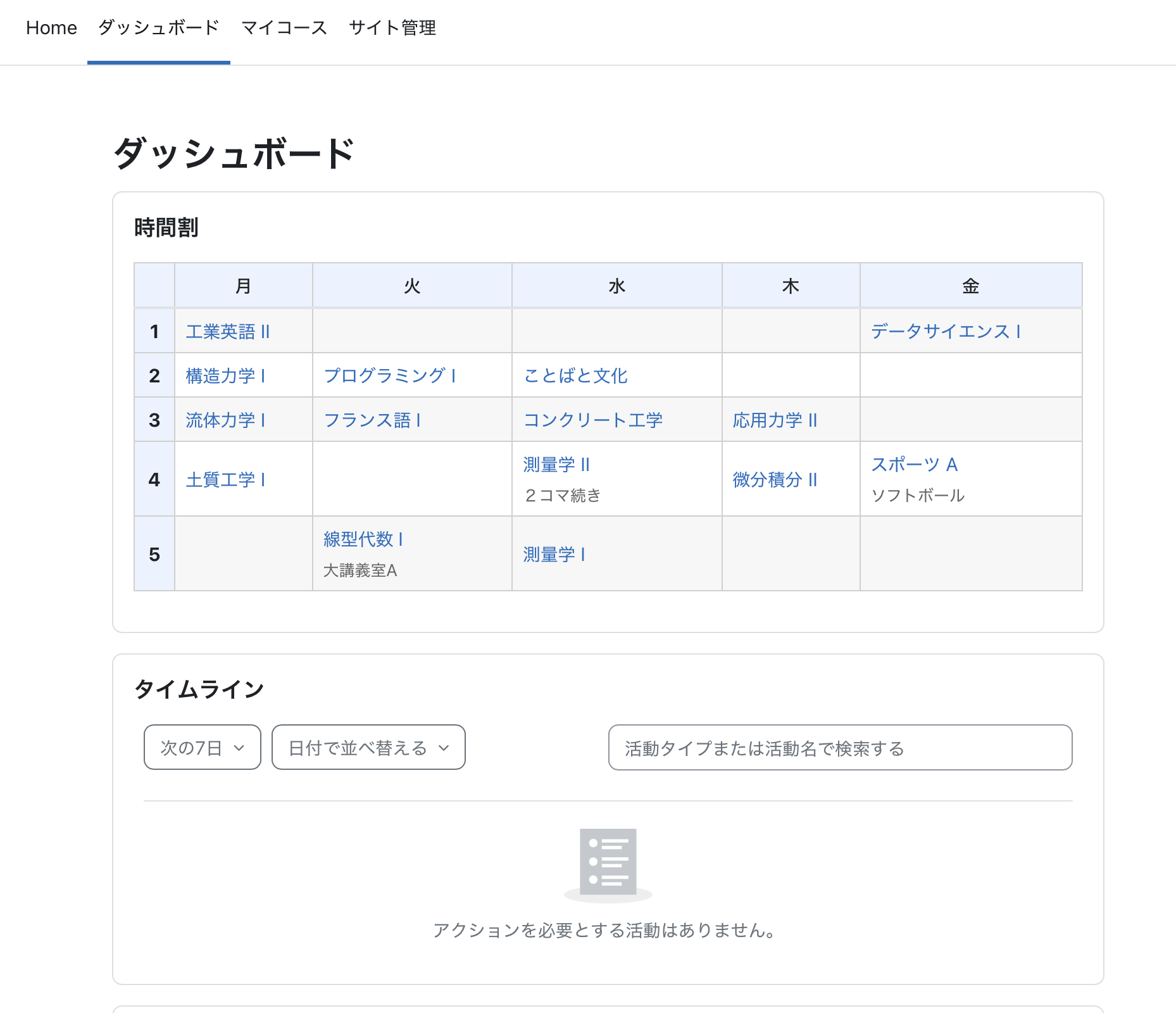Select the コンクリート工学 course link
The width and height of the screenshot is (1176, 1013).
pos(593,420)
